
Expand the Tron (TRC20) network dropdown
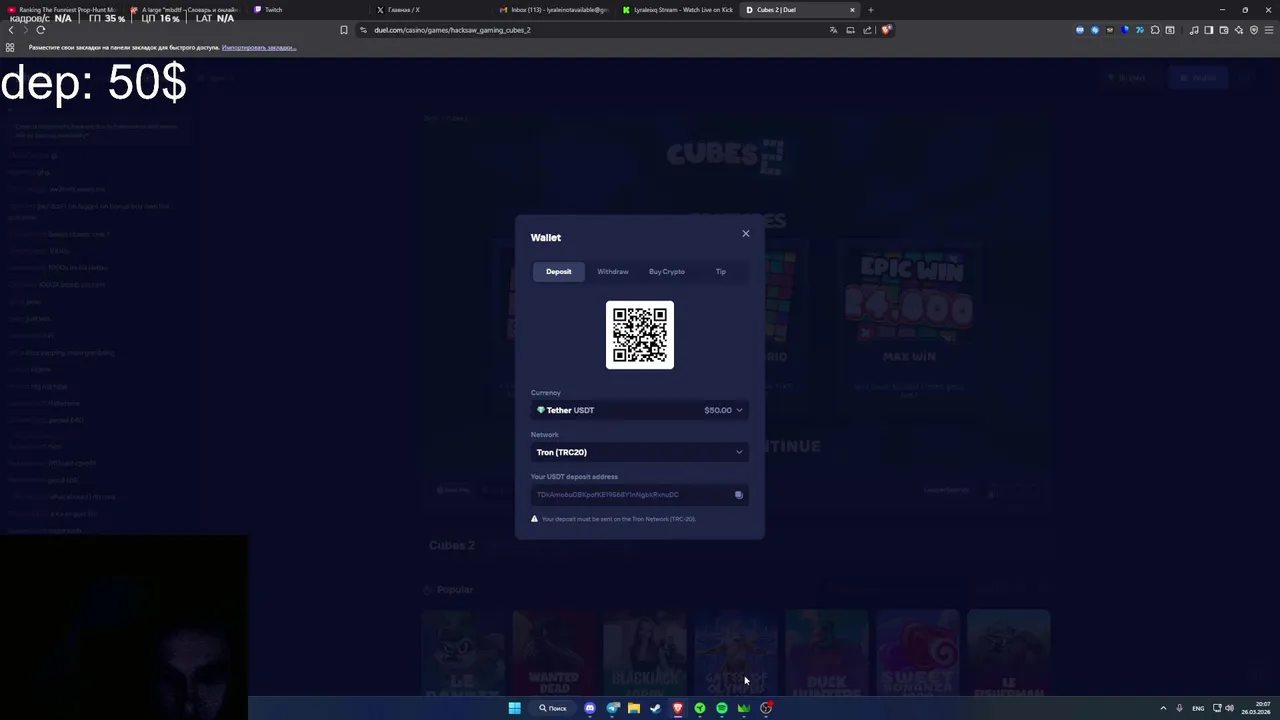click(x=640, y=452)
